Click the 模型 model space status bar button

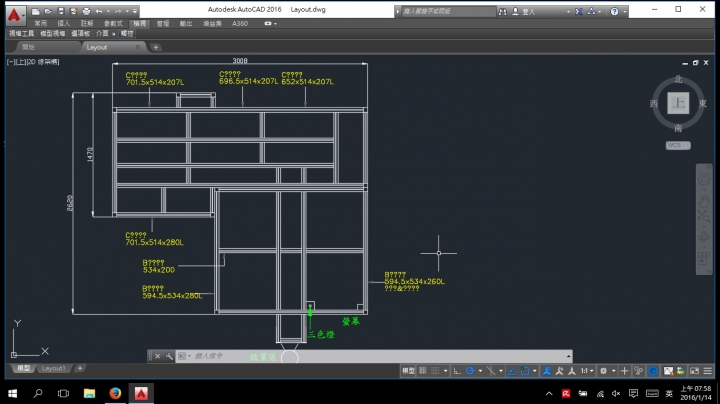408,370
